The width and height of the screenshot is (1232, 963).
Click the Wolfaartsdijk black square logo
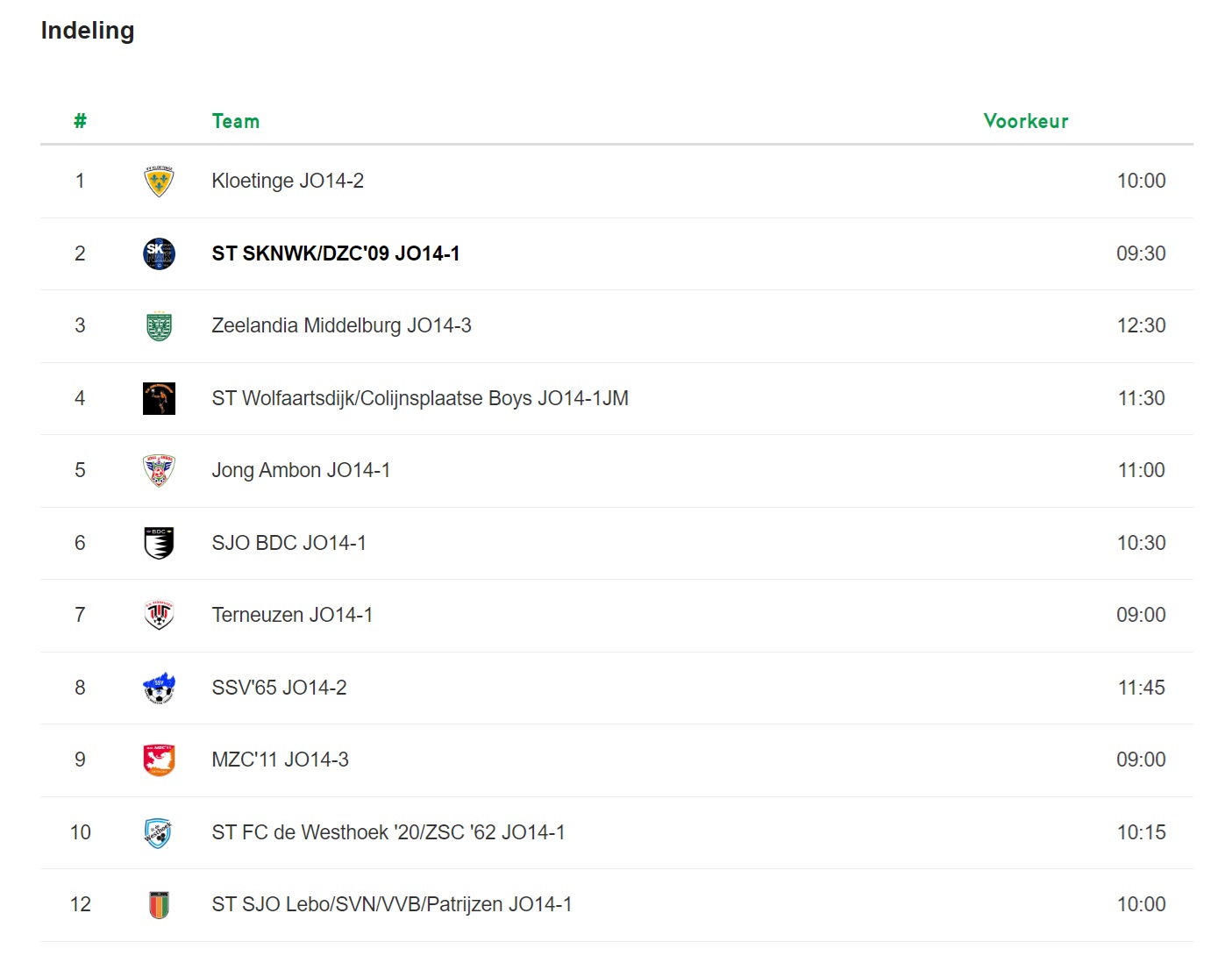pyautogui.click(x=159, y=398)
